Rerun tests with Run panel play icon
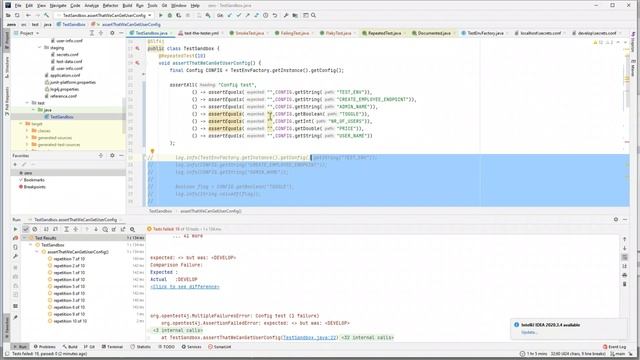Screen dimensions: 640x360 (16, 229)
